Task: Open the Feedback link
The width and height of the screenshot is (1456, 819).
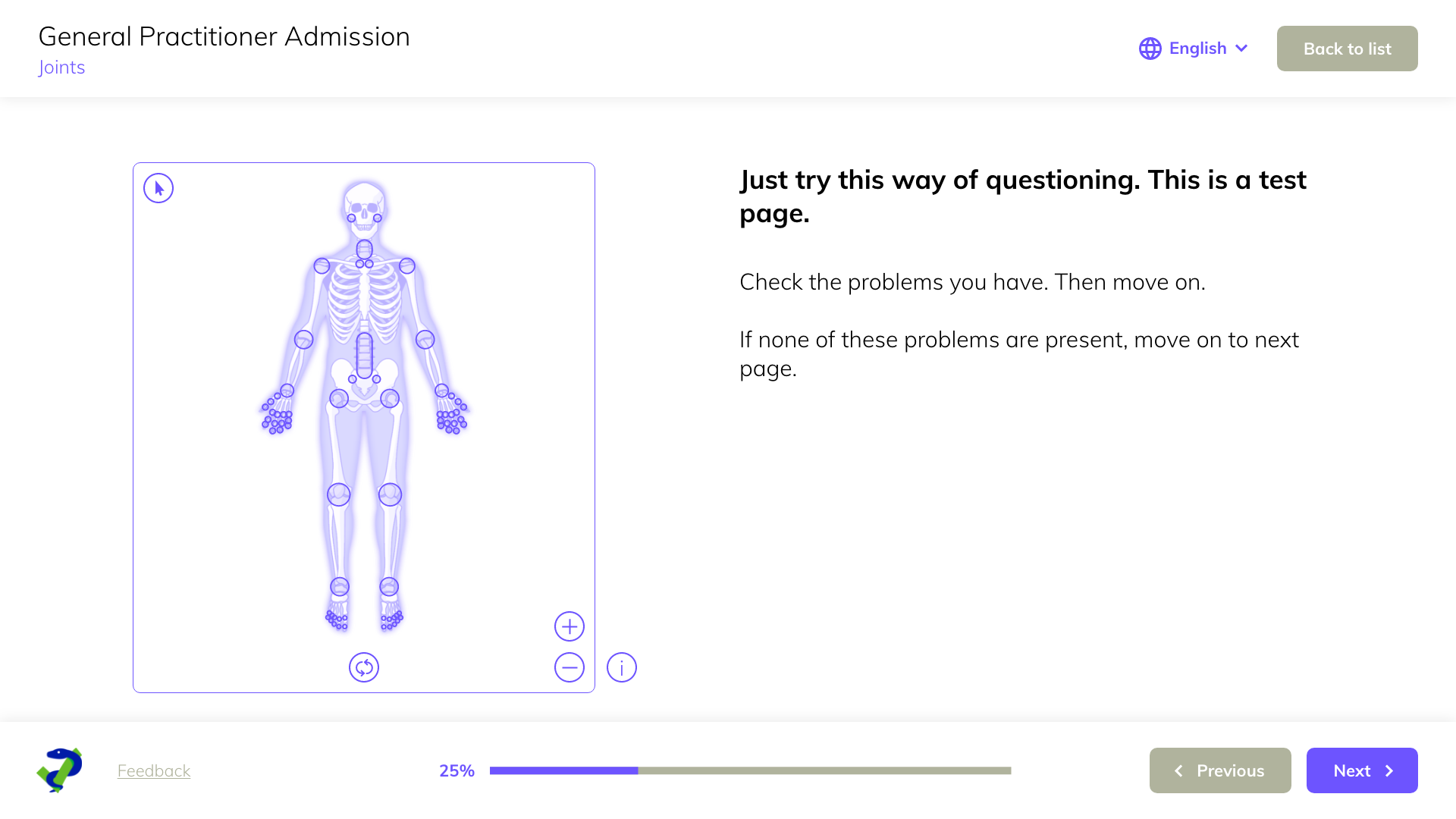Action: click(154, 770)
